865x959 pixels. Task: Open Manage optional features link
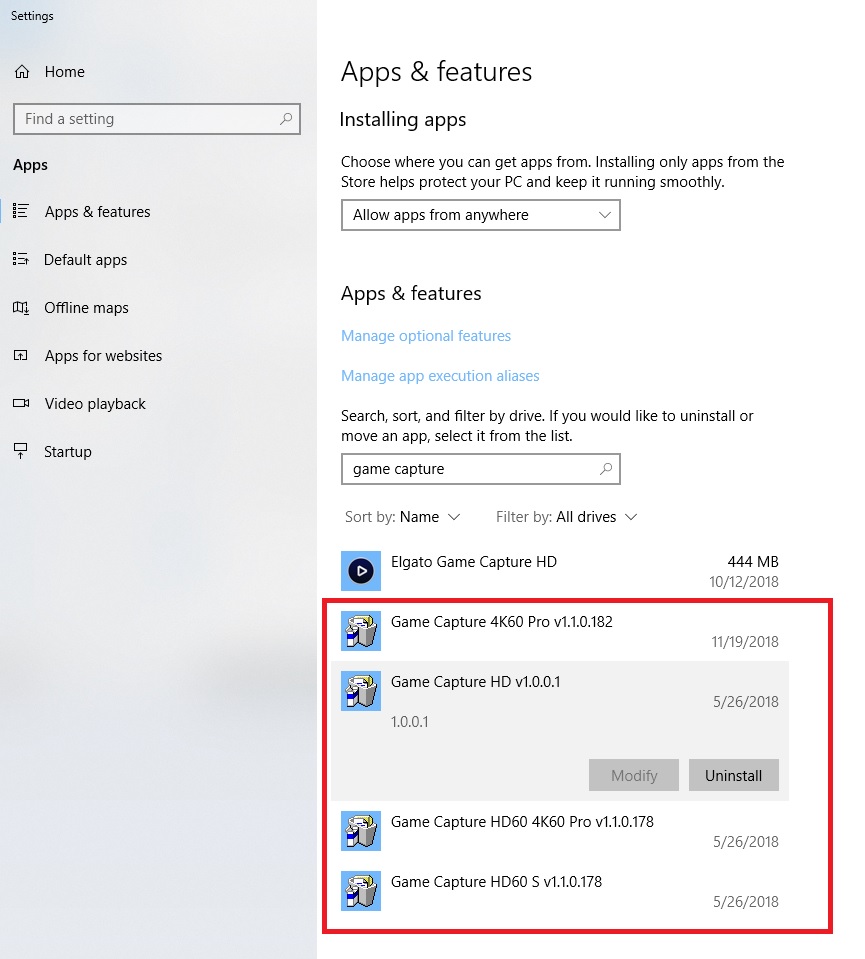[x=426, y=336]
